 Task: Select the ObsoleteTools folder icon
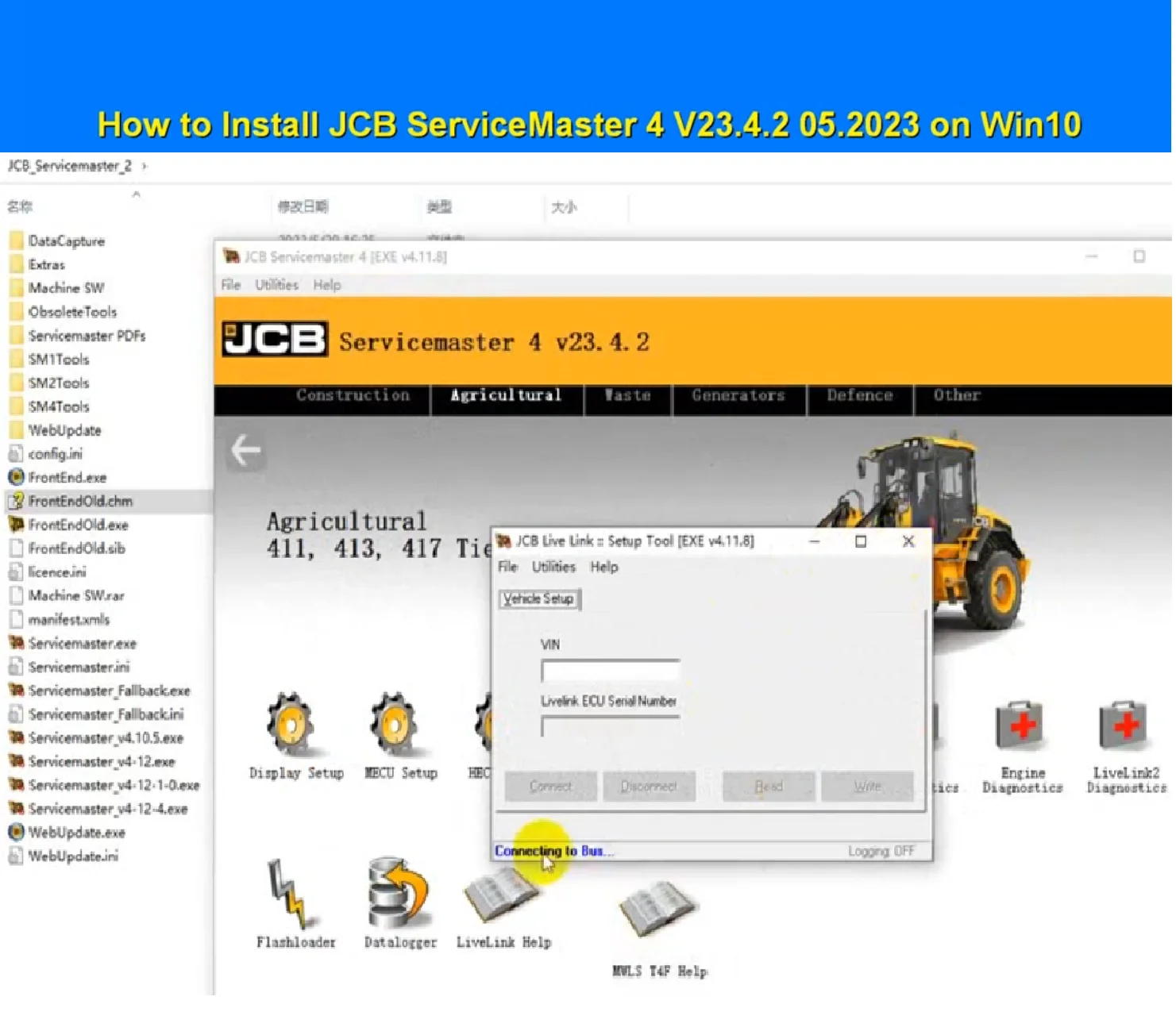point(16,313)
